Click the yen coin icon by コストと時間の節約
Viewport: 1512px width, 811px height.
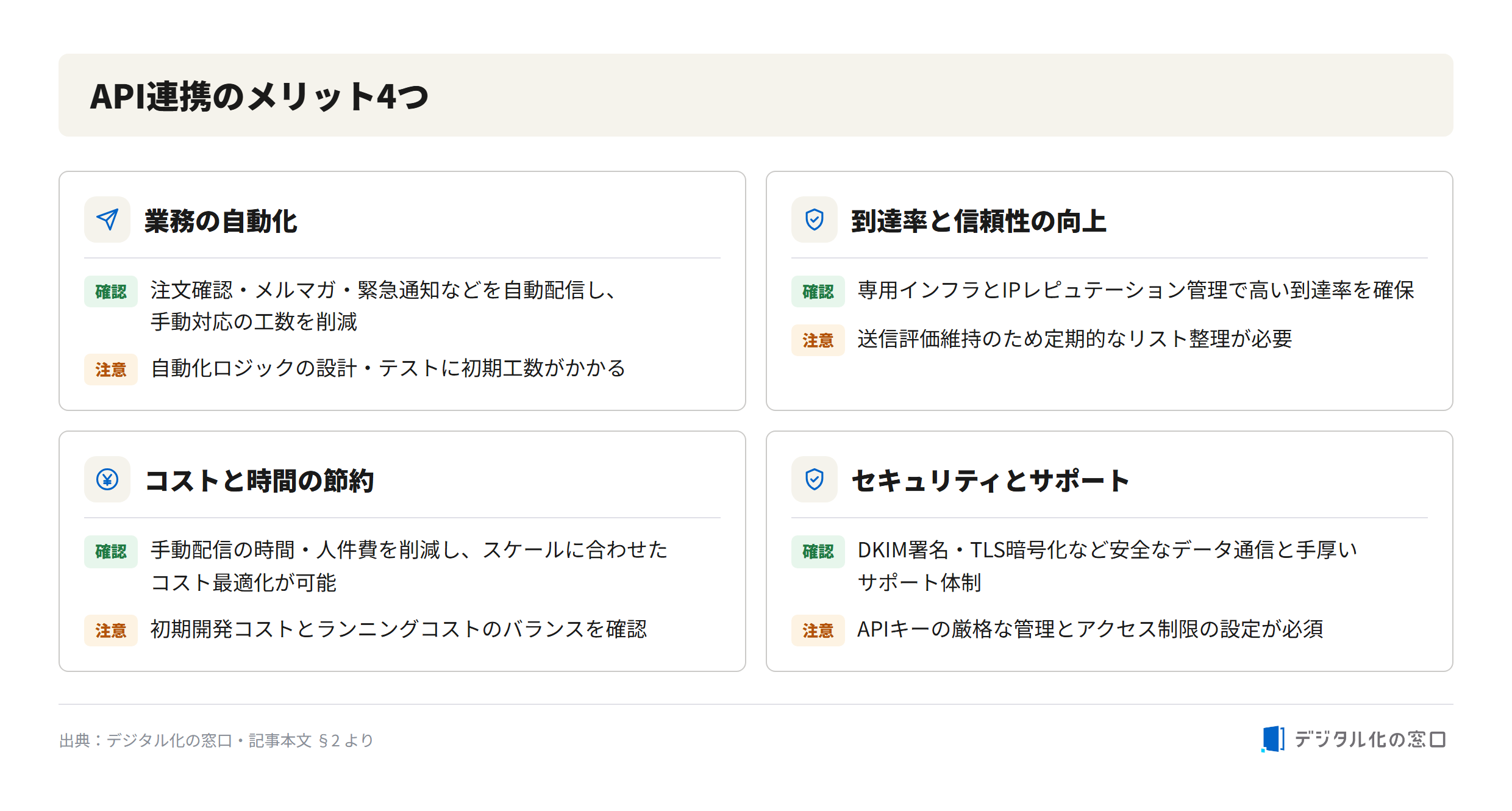click(x=107, y=479)
